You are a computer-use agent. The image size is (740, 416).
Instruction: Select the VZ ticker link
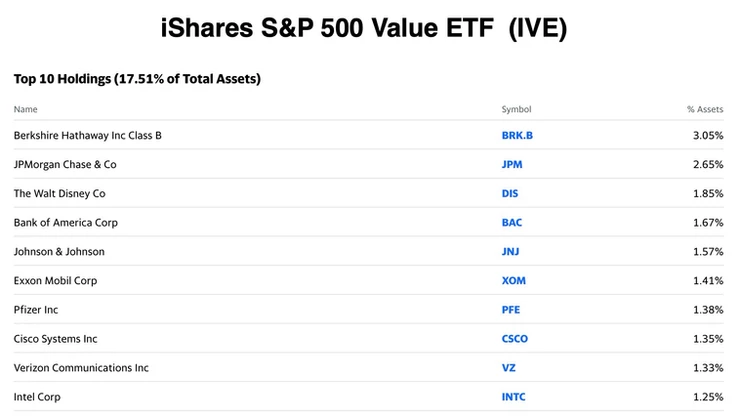click(x=509, y=368)
